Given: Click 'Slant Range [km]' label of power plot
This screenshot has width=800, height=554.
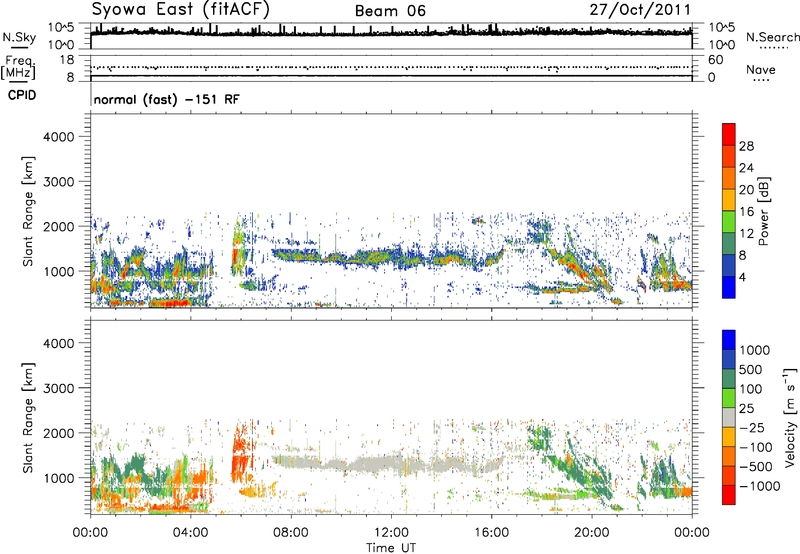Looking at the screenshot, I should 28,211.
